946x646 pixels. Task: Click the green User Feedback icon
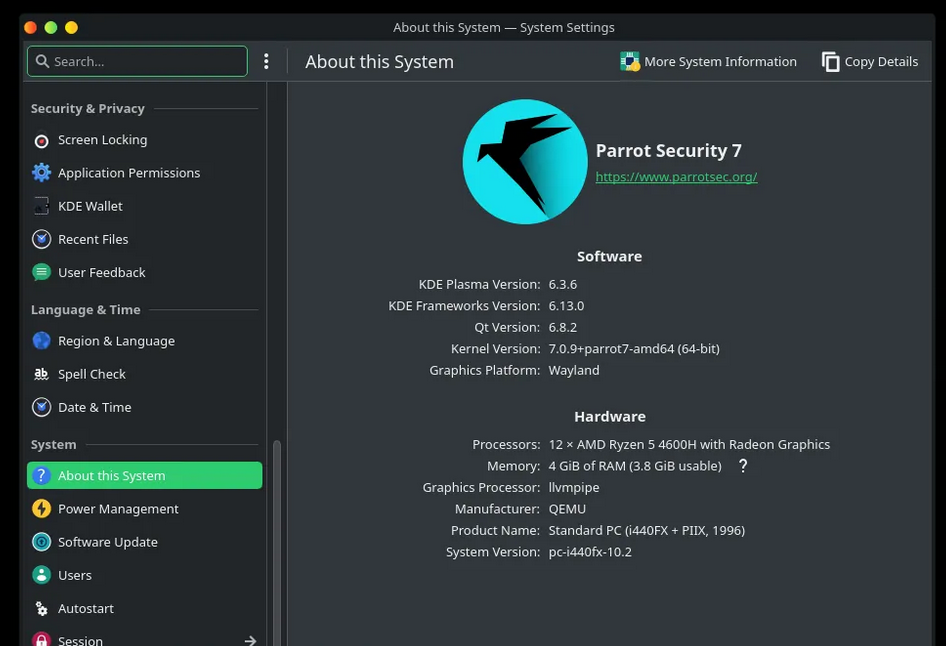[x=41, y=273]
